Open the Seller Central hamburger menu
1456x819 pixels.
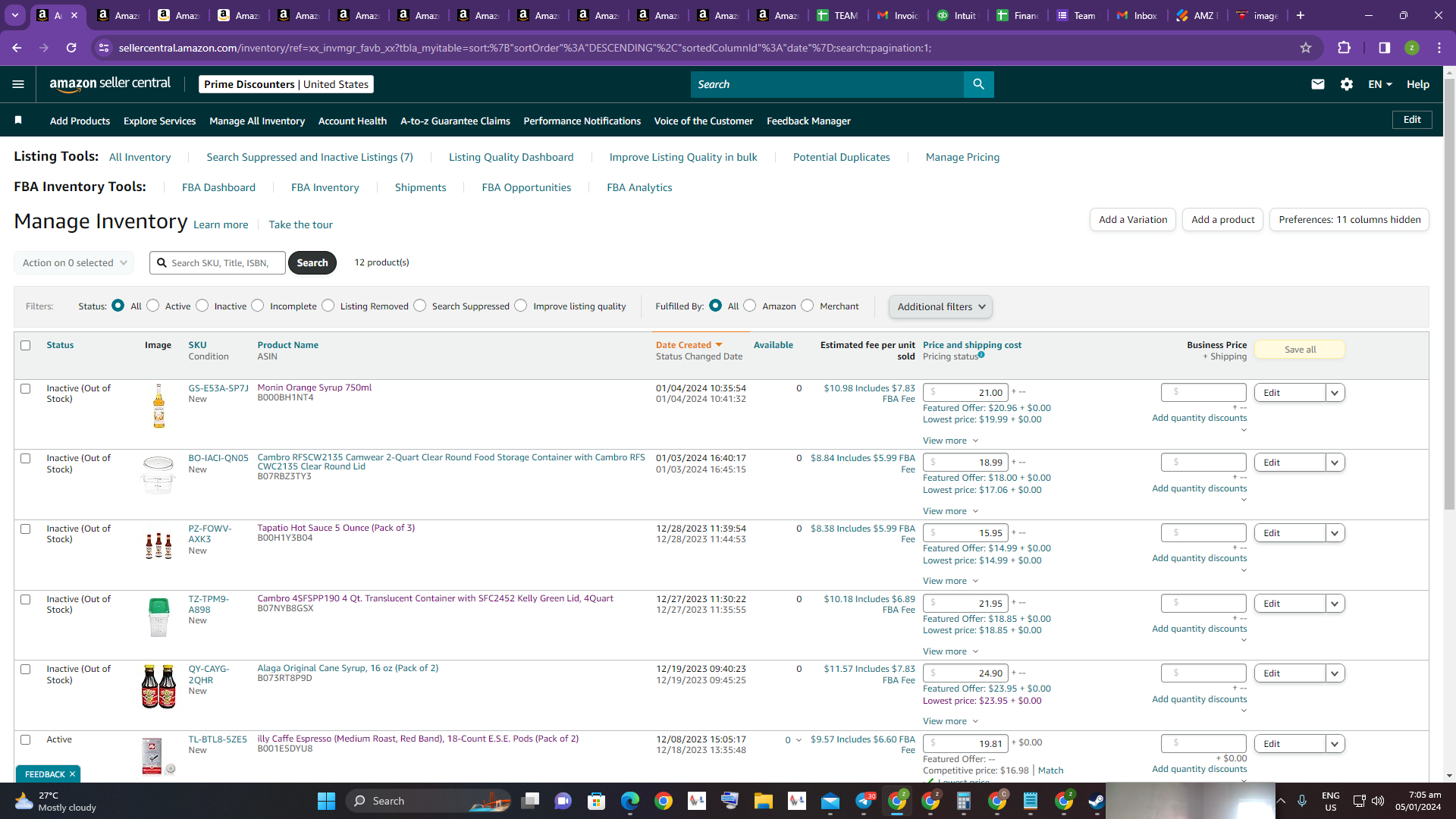click(18, 84)
